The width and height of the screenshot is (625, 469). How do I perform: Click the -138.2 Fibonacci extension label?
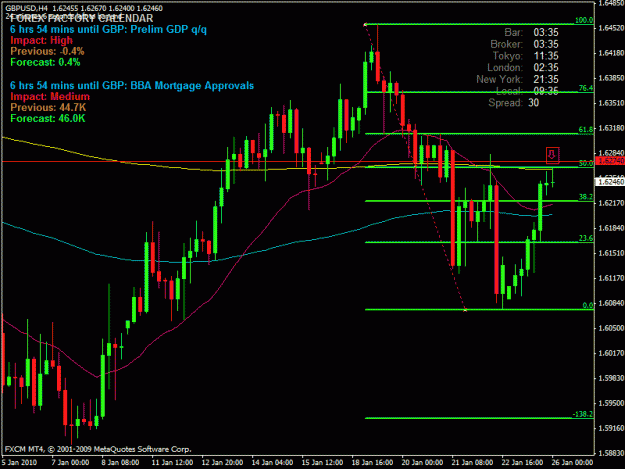pyautogui.click(x=583, y=414)
